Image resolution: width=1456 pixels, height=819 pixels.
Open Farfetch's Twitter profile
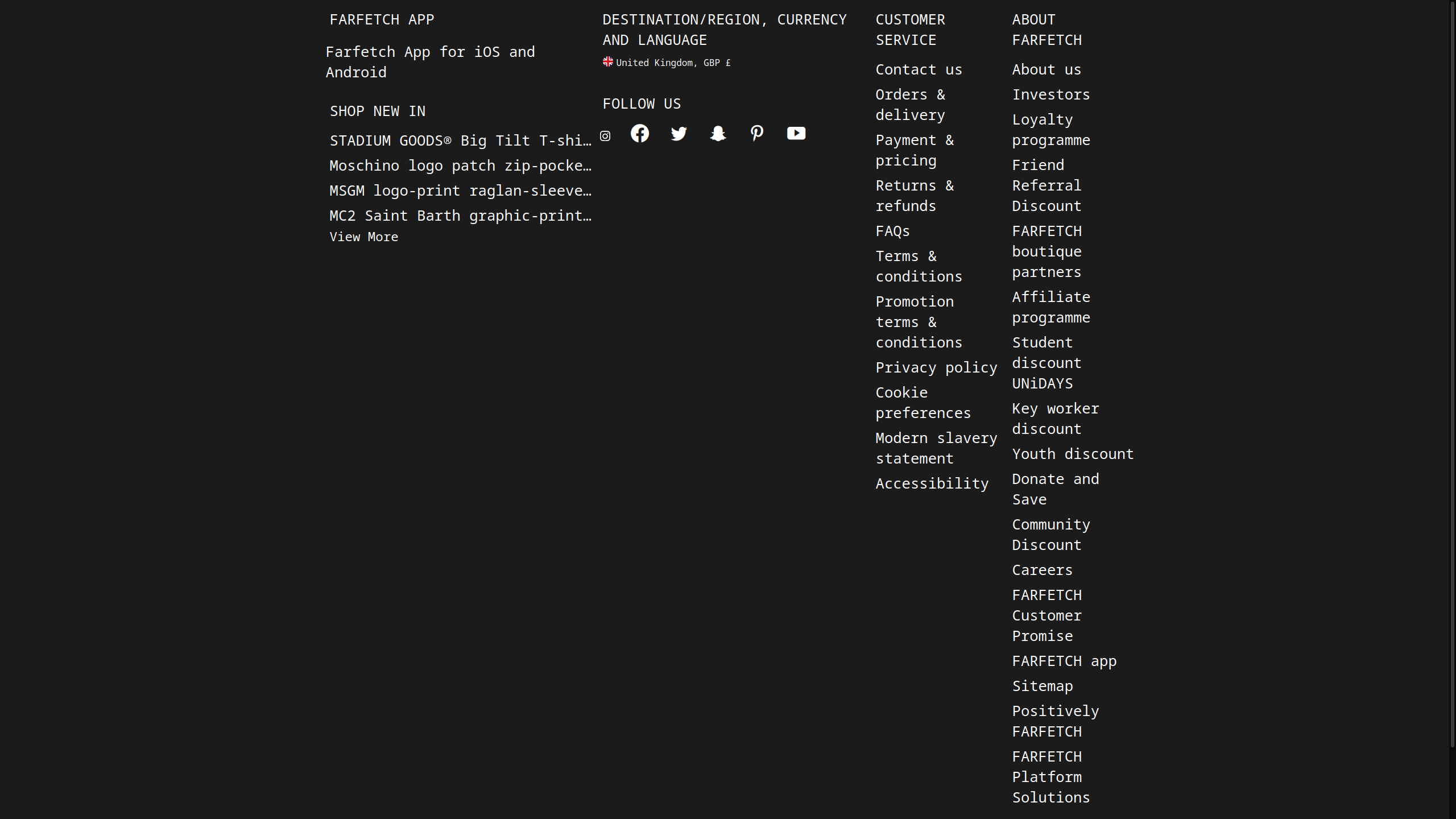679,134
